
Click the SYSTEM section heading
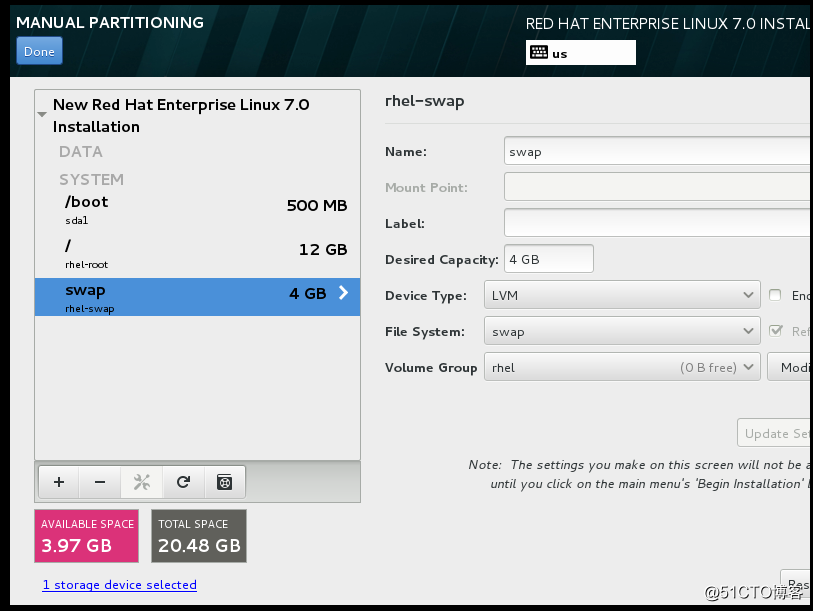coord(91,179)
